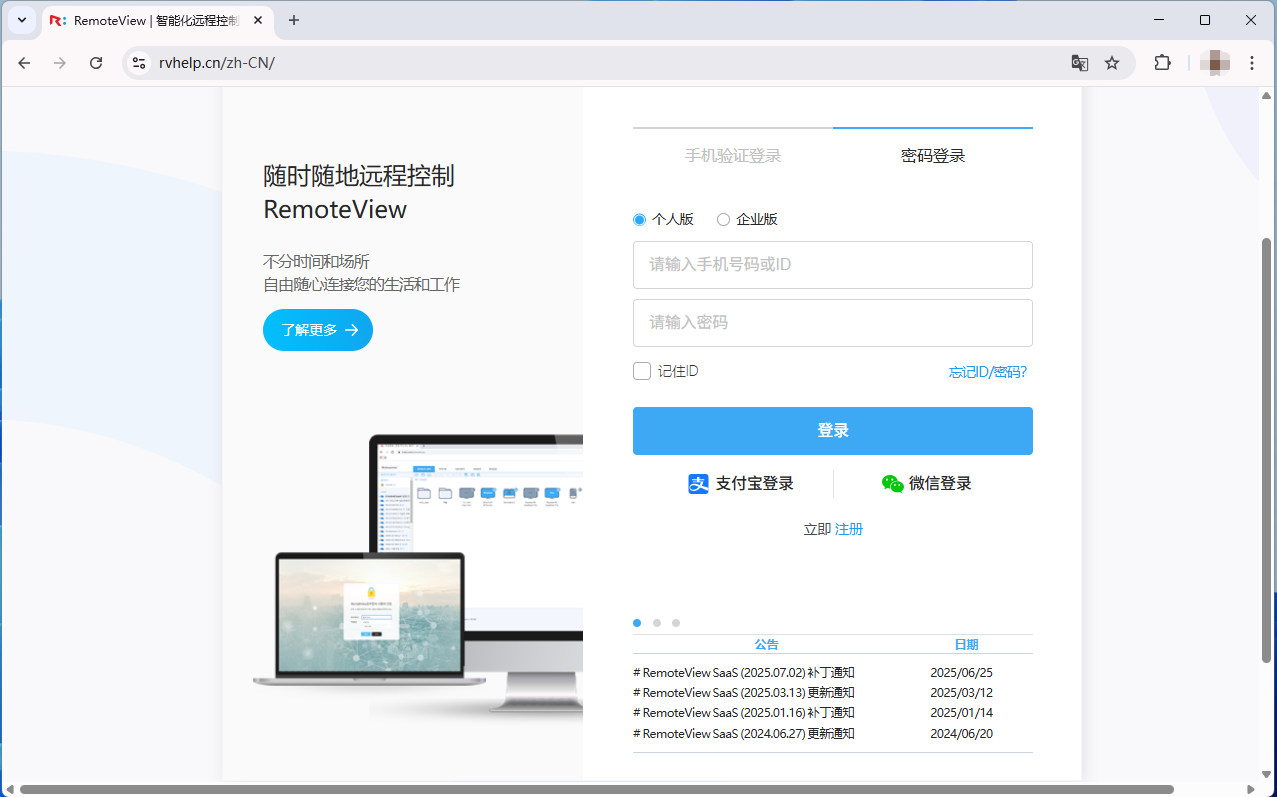Open the Chrome three-dot menu
Screen dimensions: 1277x797
tap(1252, 63)
